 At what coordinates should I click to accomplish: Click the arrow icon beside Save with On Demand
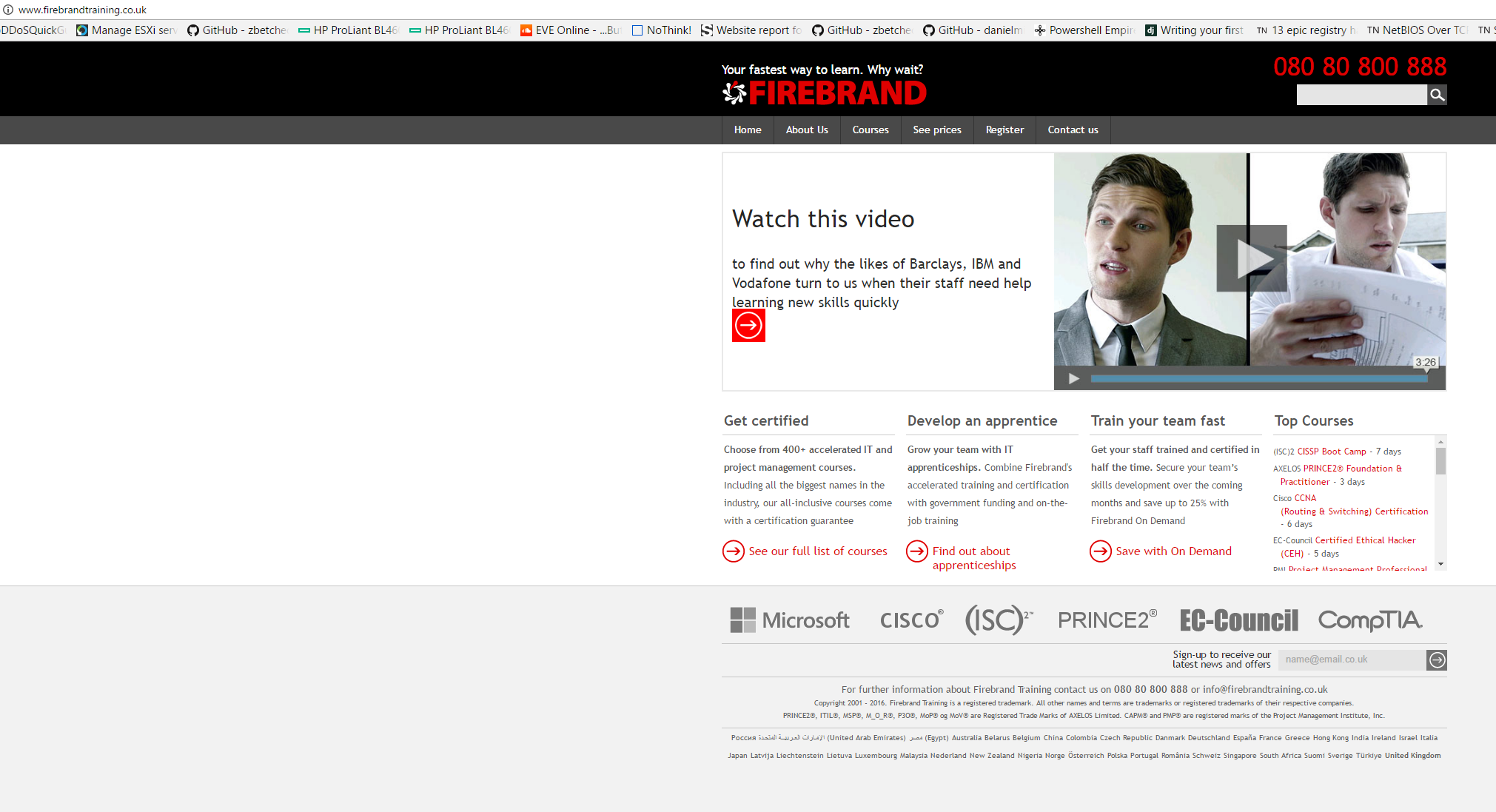tap(1101, 551)
